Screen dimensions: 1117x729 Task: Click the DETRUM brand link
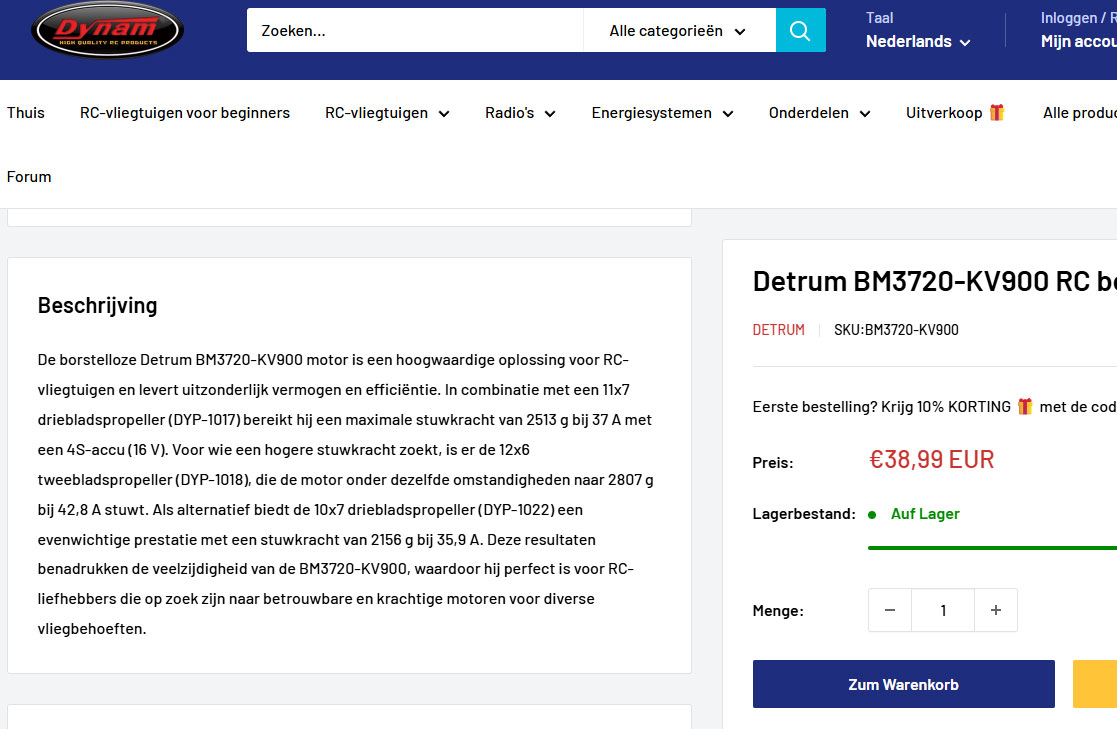click(778, 330)
